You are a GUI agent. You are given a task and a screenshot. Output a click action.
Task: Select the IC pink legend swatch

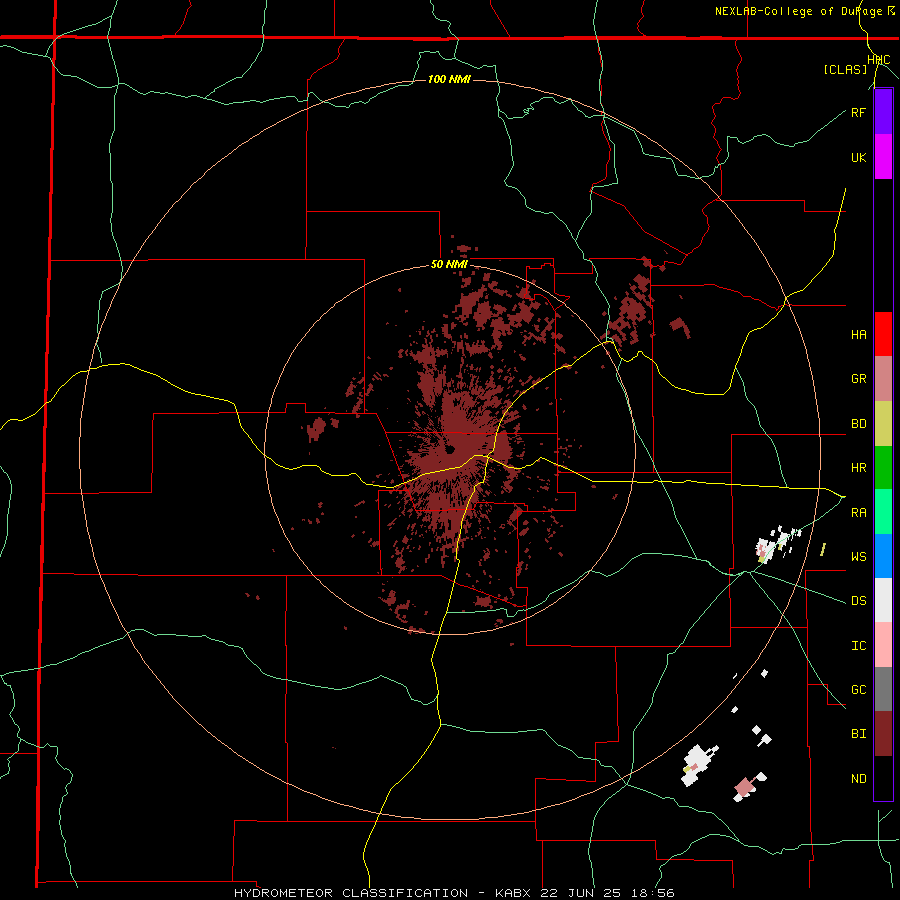(x=883, y=645)
